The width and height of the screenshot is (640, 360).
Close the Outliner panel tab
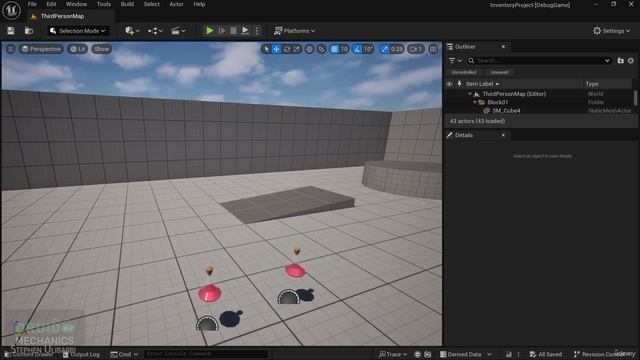[503, 47]
